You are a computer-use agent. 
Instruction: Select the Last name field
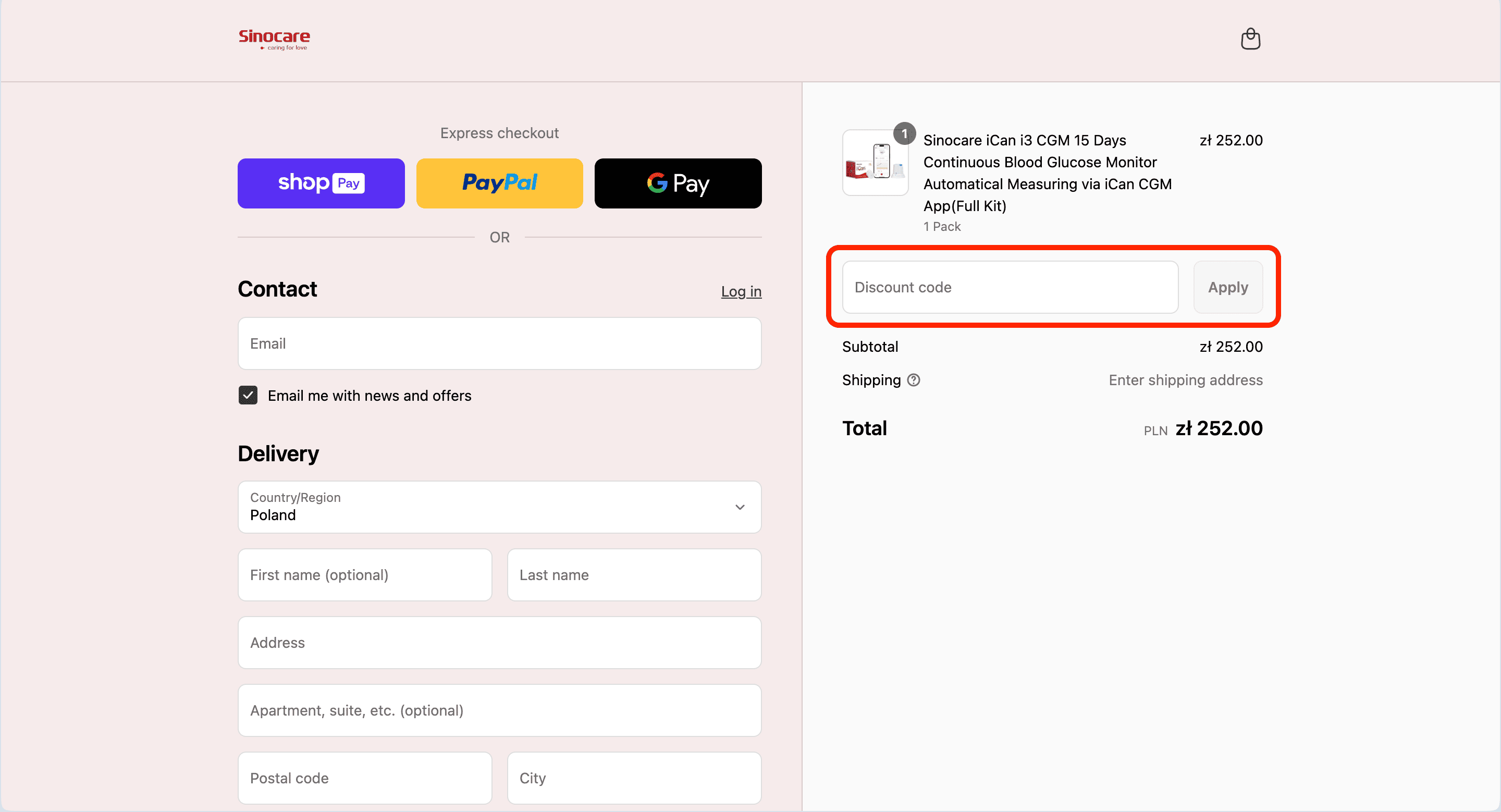(x=634, y=575)
